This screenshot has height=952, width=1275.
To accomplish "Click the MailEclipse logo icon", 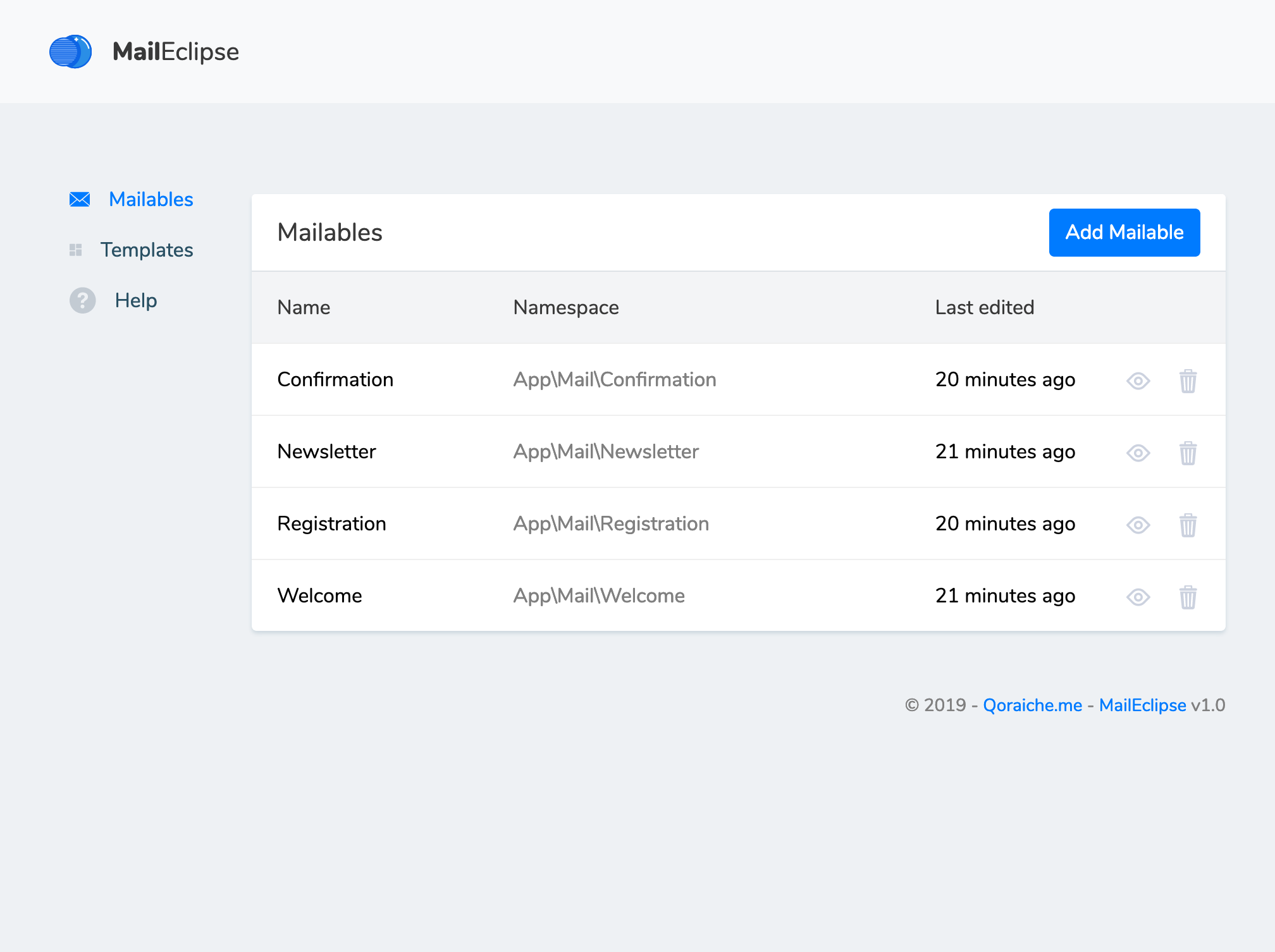I will click(70, 52).
